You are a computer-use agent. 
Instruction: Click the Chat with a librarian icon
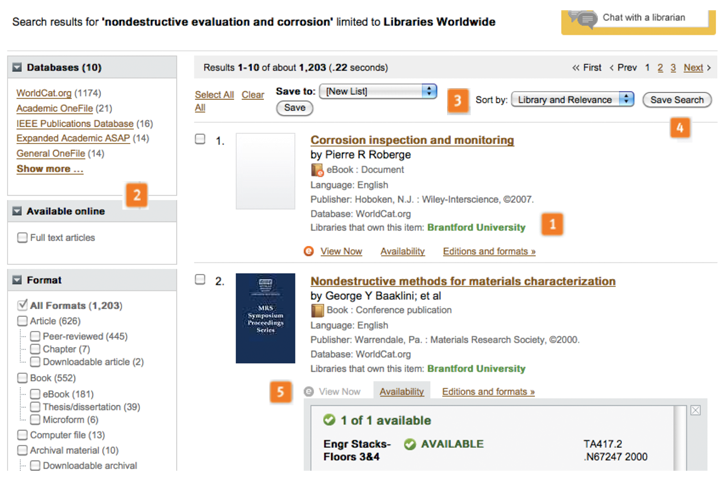[x=584, y=18]
